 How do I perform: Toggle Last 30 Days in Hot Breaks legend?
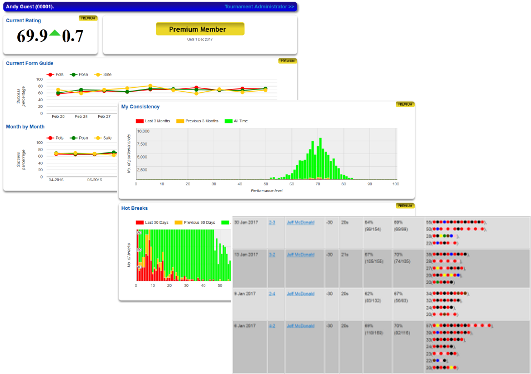tap(152, 223)
